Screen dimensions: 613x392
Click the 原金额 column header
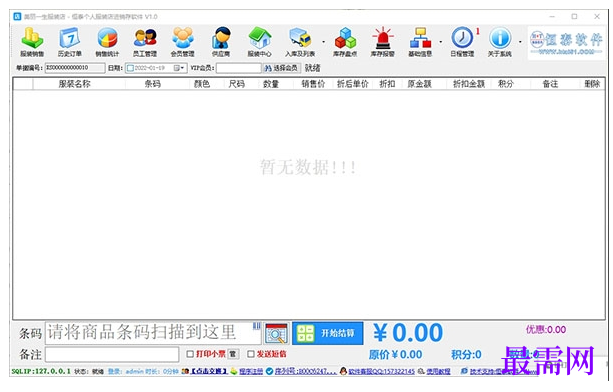pyautogui.click(x=419, y=84)
